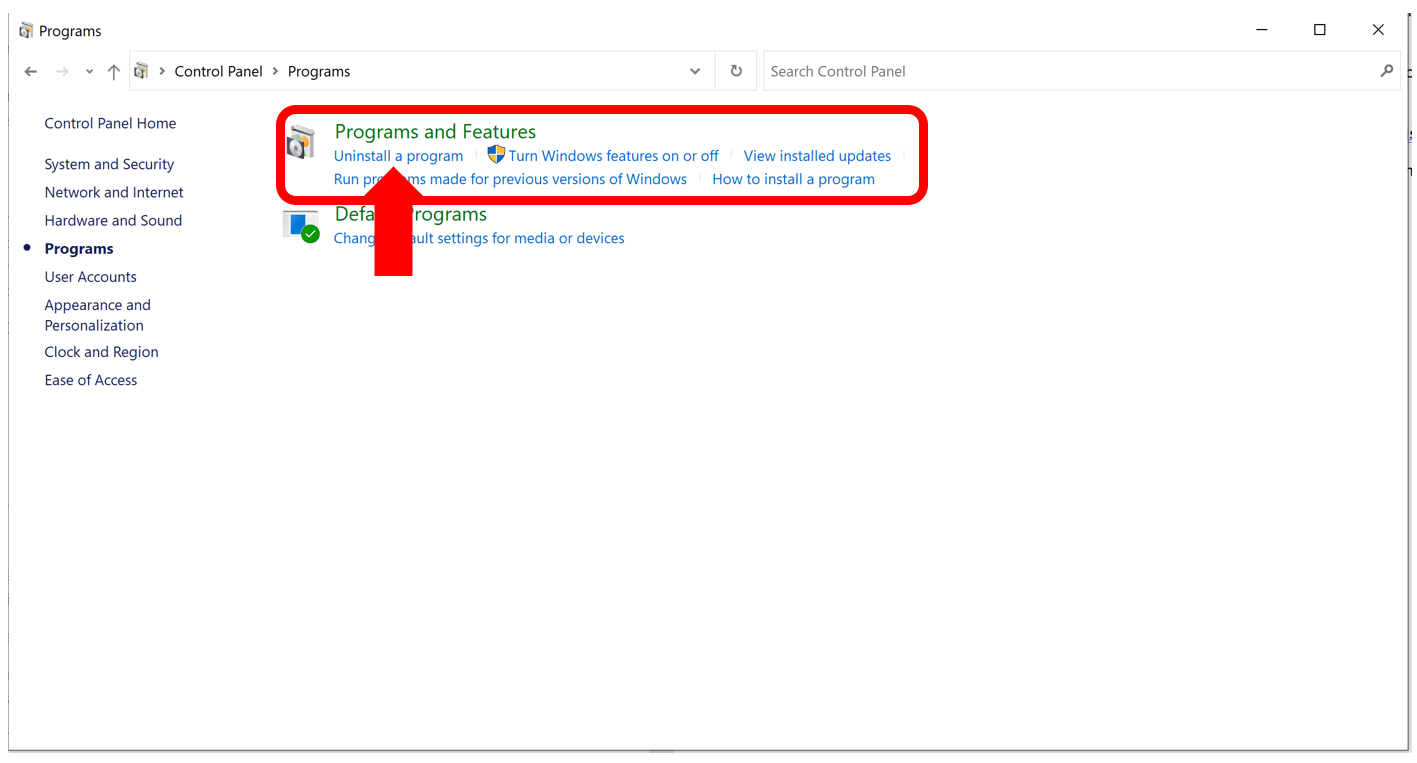
Task: Open How to install a program
Action: (793, 179)
